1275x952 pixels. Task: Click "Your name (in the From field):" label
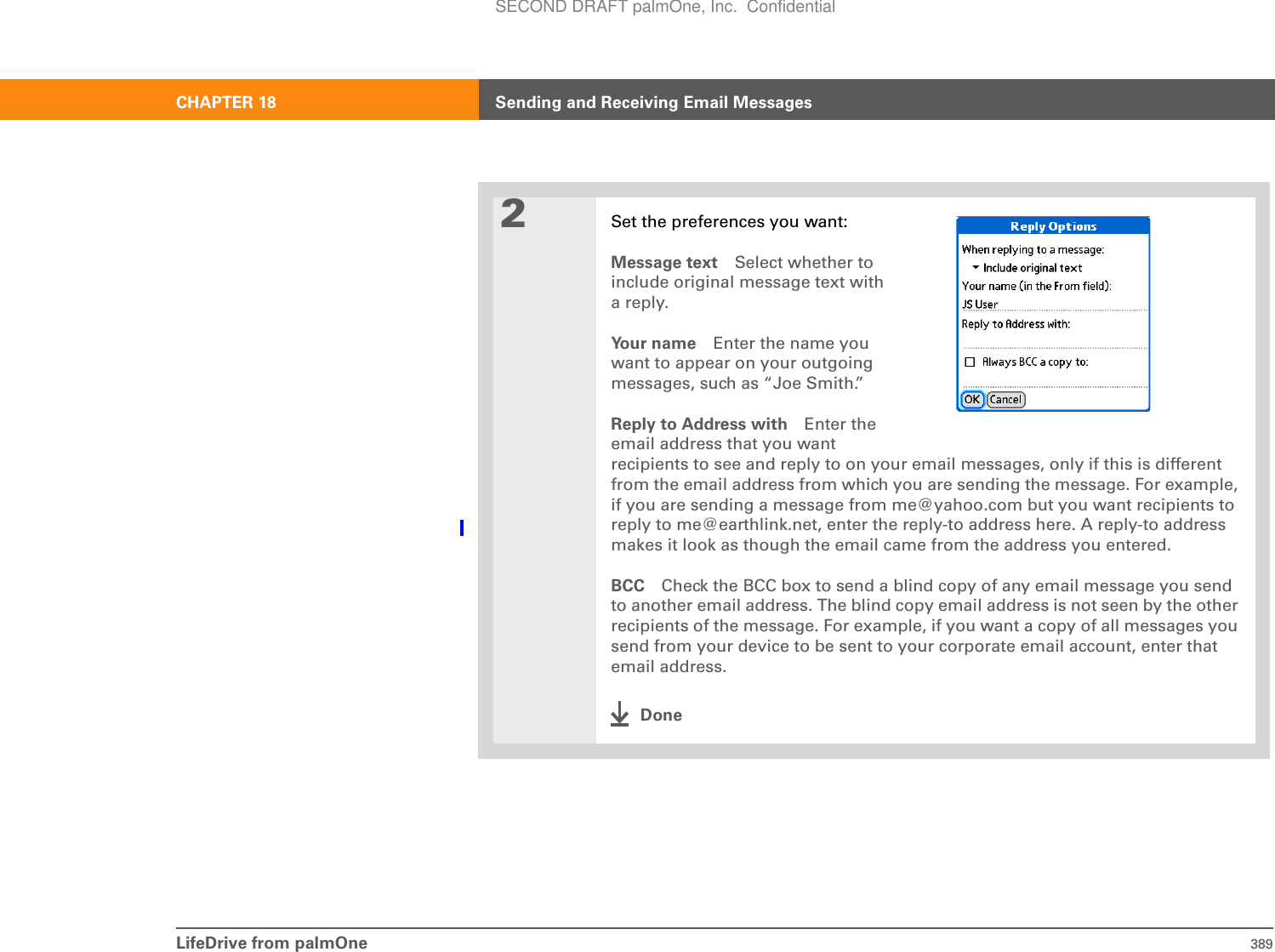pyautogui.click(x=1036, y=287)
